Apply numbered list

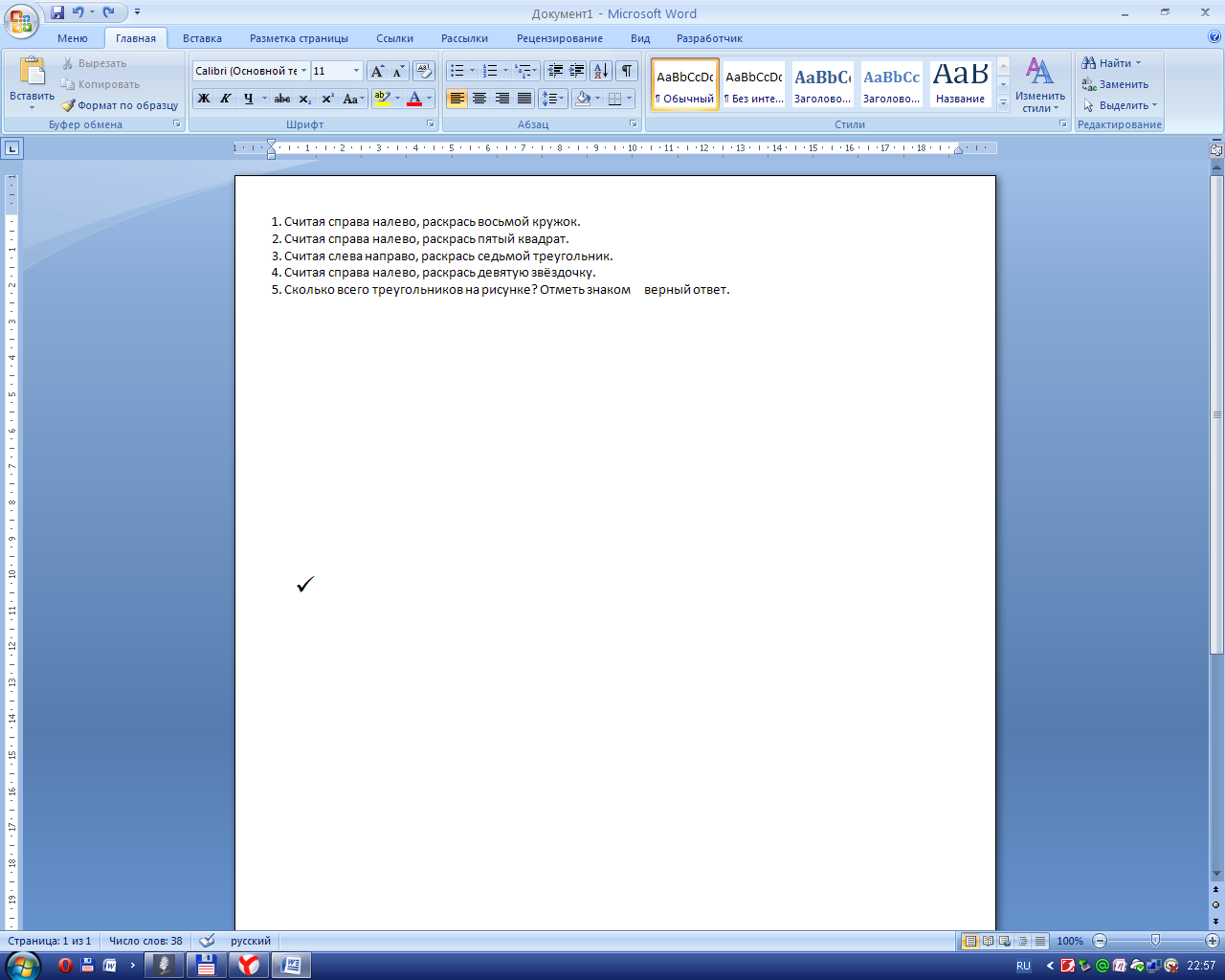(x=490, y=71)
